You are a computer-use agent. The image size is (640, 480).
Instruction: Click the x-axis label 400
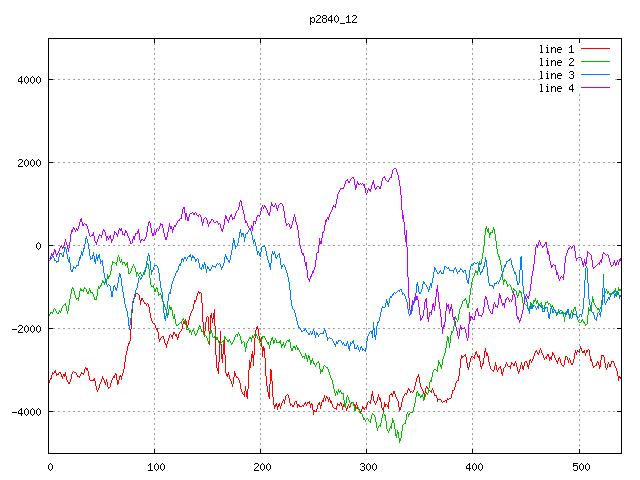474,467
